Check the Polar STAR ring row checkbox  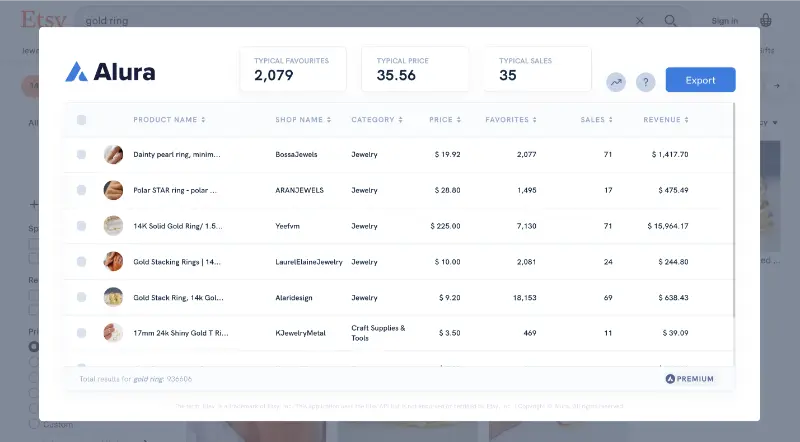click(82, 190)
